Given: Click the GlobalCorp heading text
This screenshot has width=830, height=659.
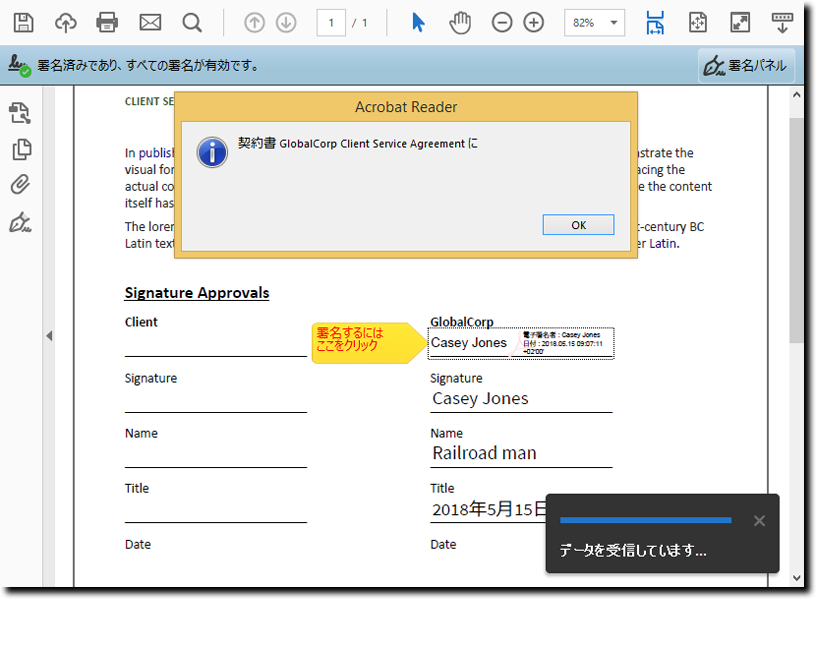Looking at the screenshot, I should tap(462, 322).
